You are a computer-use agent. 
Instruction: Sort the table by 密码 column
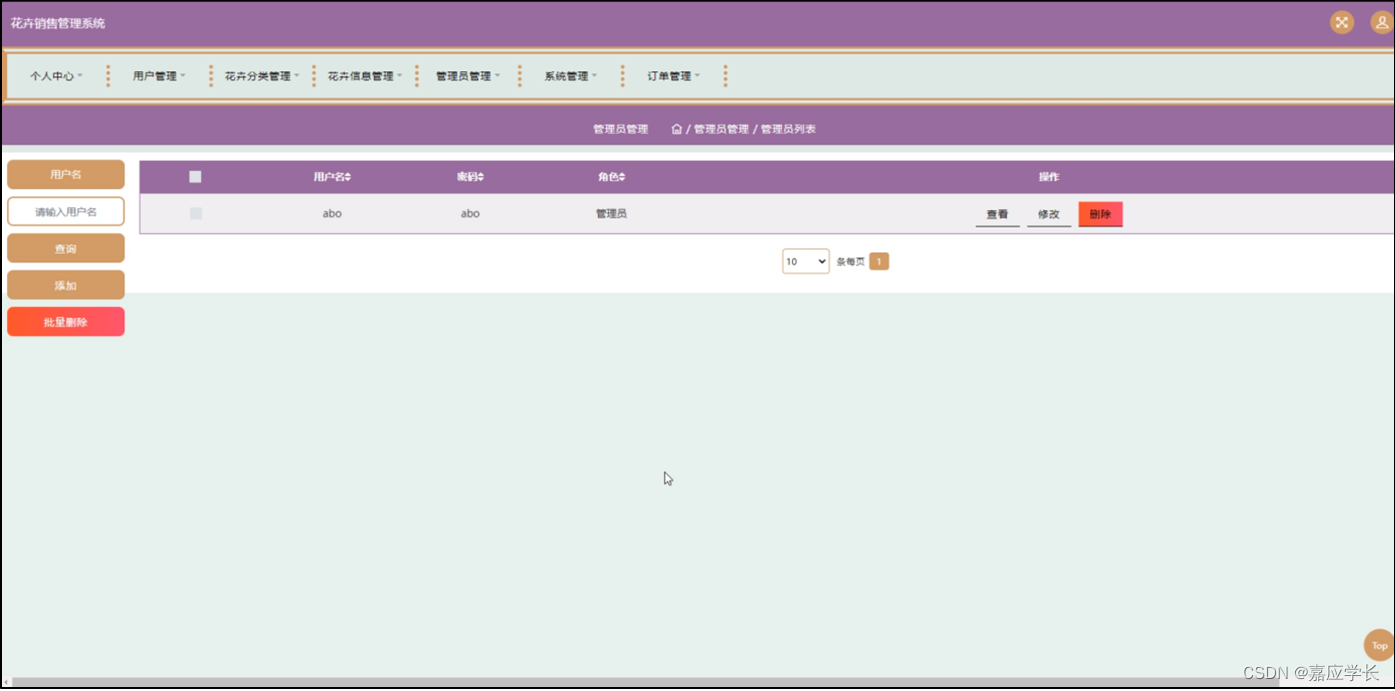coord(470,177)
